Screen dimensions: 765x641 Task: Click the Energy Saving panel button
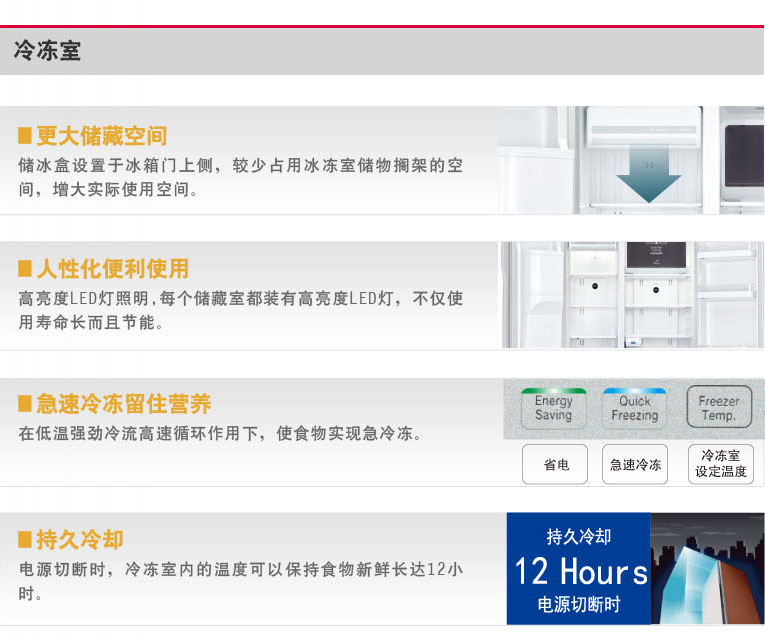click(x=554, y=408)
